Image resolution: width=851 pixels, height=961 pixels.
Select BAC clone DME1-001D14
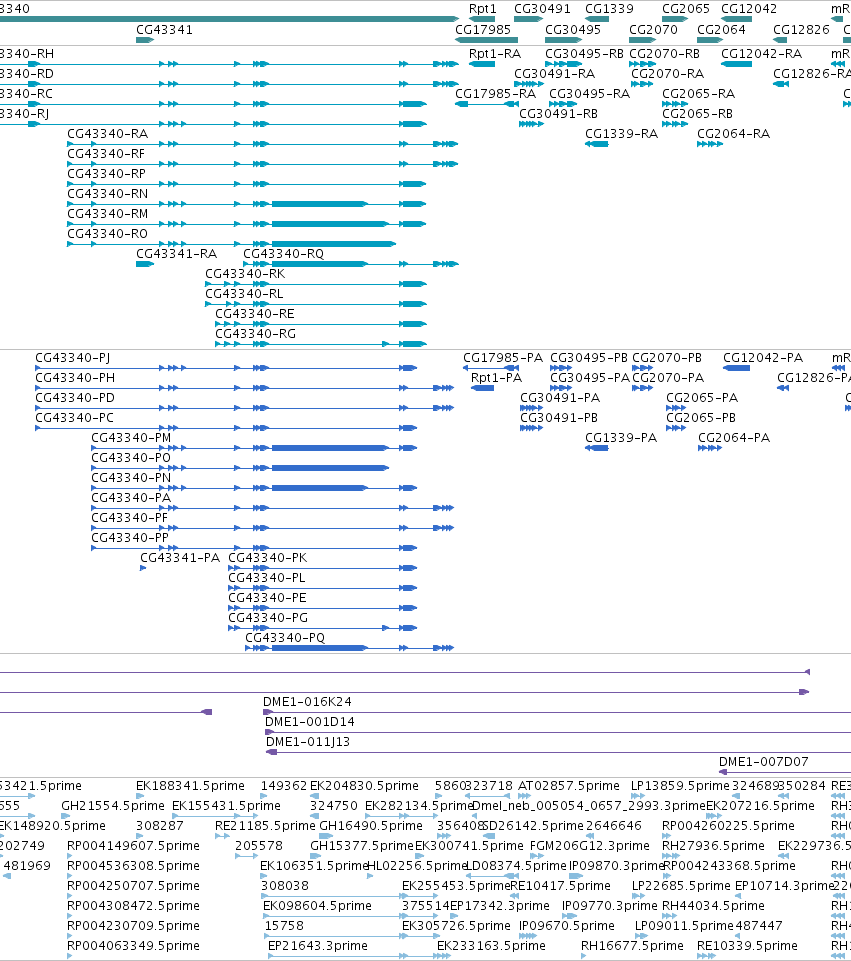[x=309, y=722]
